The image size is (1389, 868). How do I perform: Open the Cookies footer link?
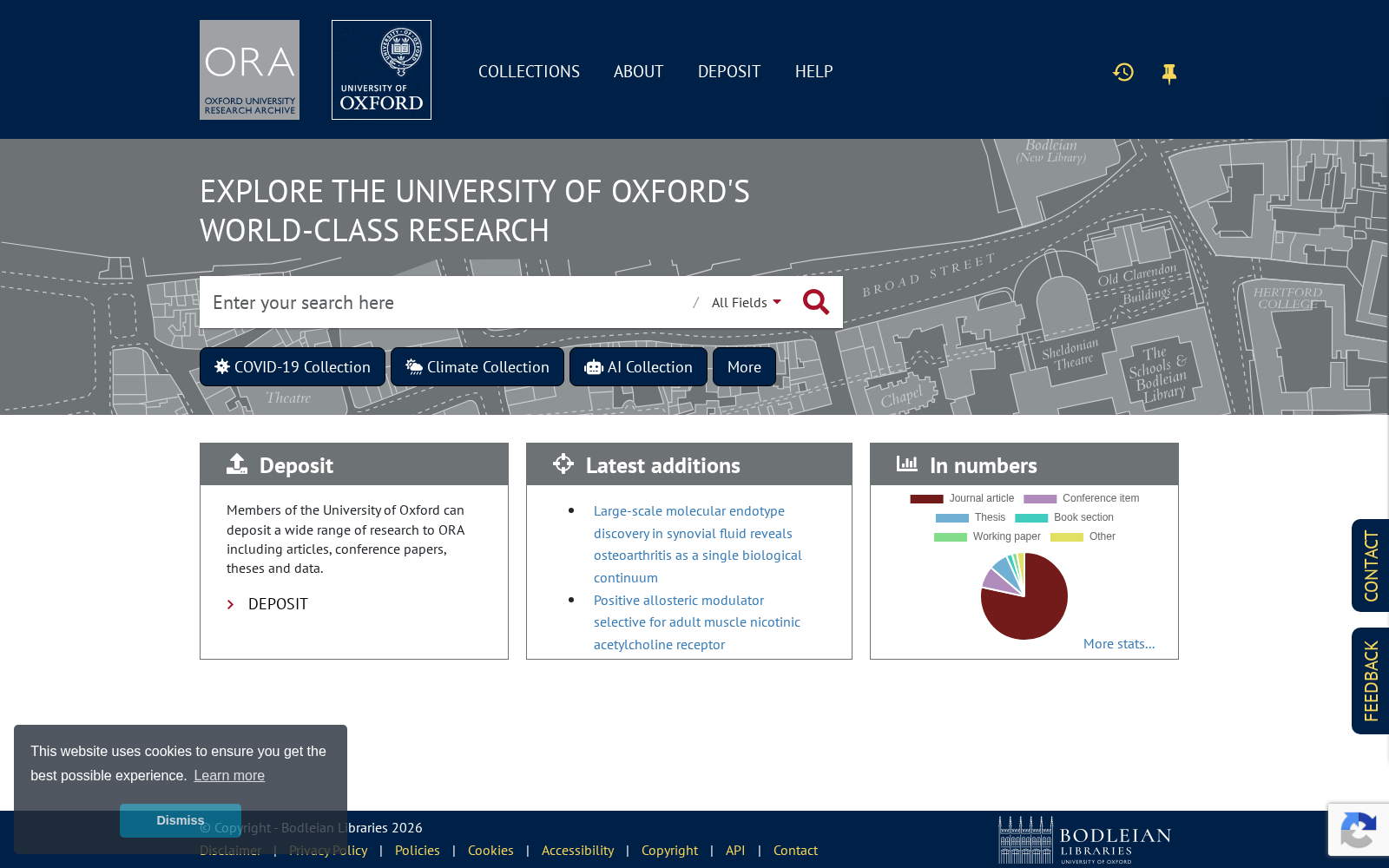[x=490, y=850]
